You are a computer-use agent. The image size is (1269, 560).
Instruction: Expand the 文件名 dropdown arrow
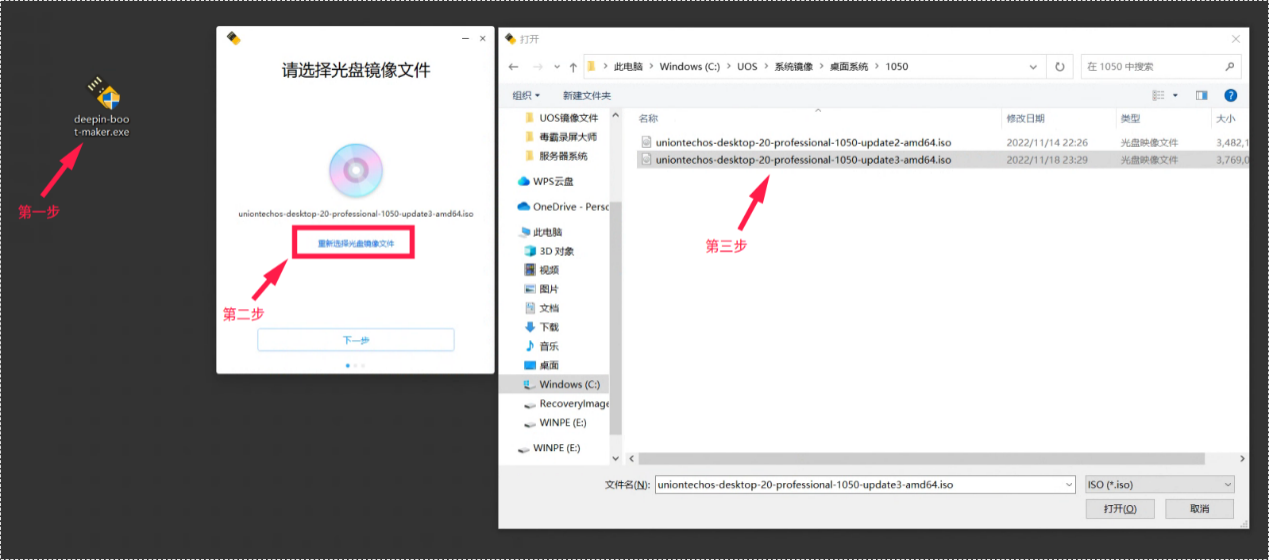pyautogui.click(x=1069, y=484)
